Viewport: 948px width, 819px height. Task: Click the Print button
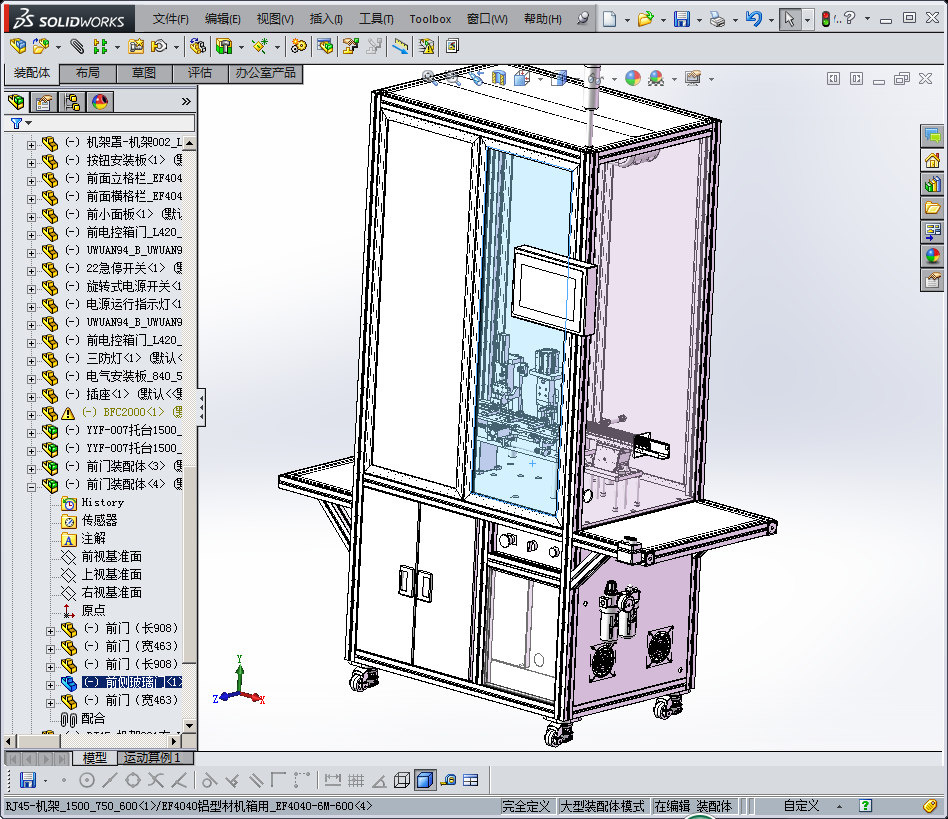click(718, 19)
